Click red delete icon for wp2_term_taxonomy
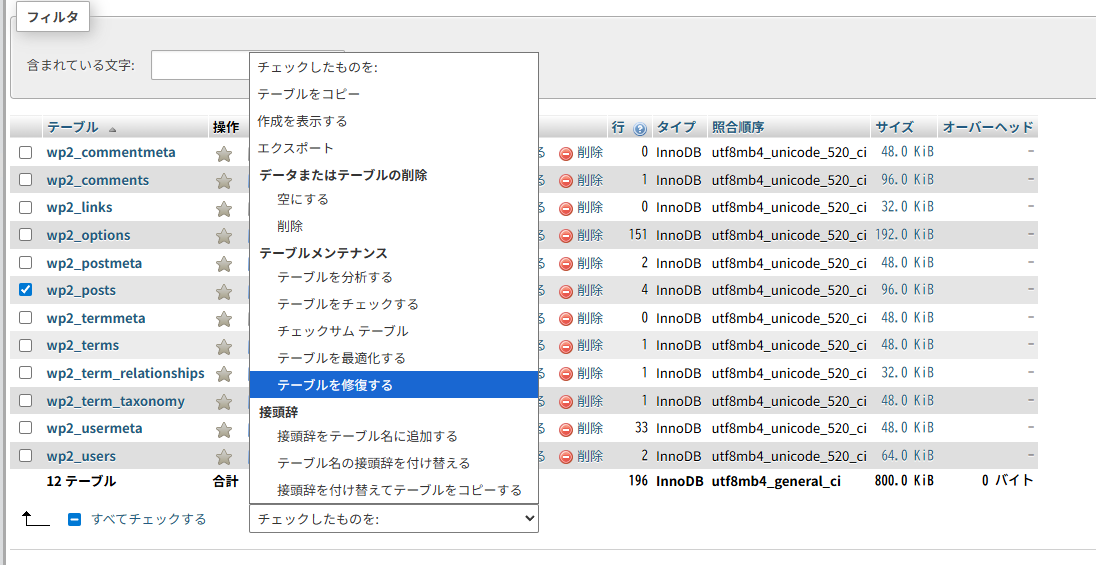The width and height of the screenshot is (1096, 565). tap(566, 402)
